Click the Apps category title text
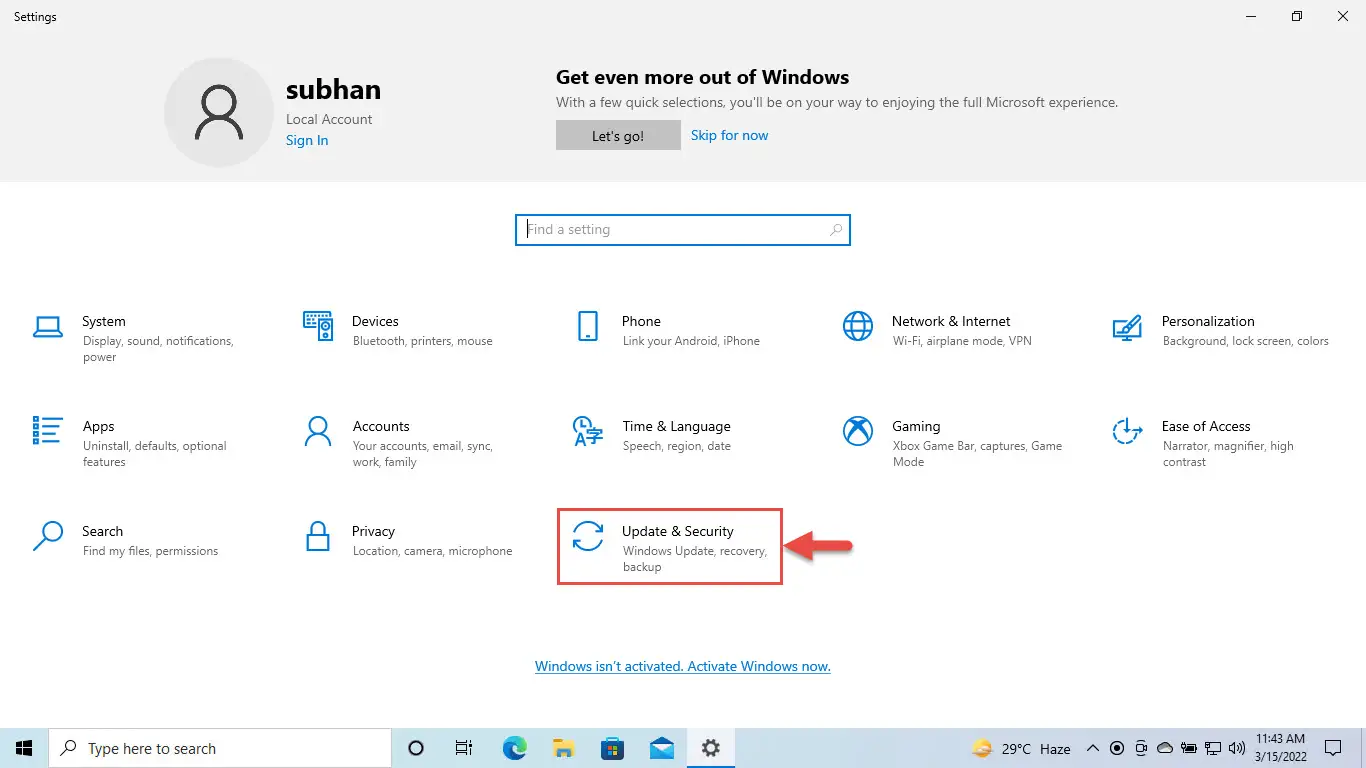The height and width of the screenshot is (768, 1366). pyautogui.click(x=98, y=426)
